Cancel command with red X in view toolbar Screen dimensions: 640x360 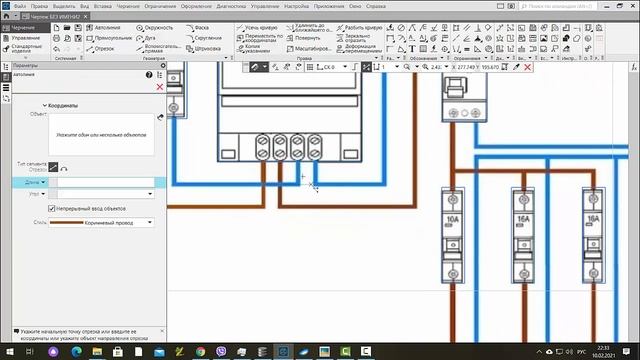527,67
